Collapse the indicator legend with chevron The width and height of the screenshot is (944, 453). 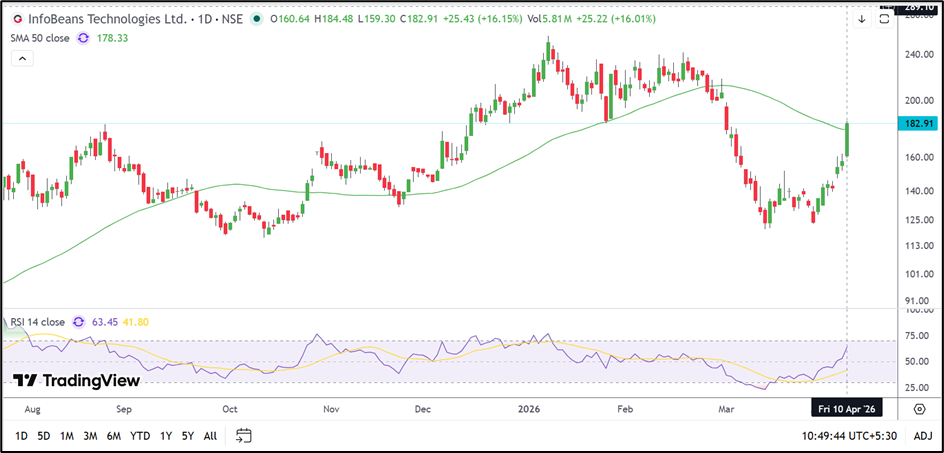pos(22,59)
